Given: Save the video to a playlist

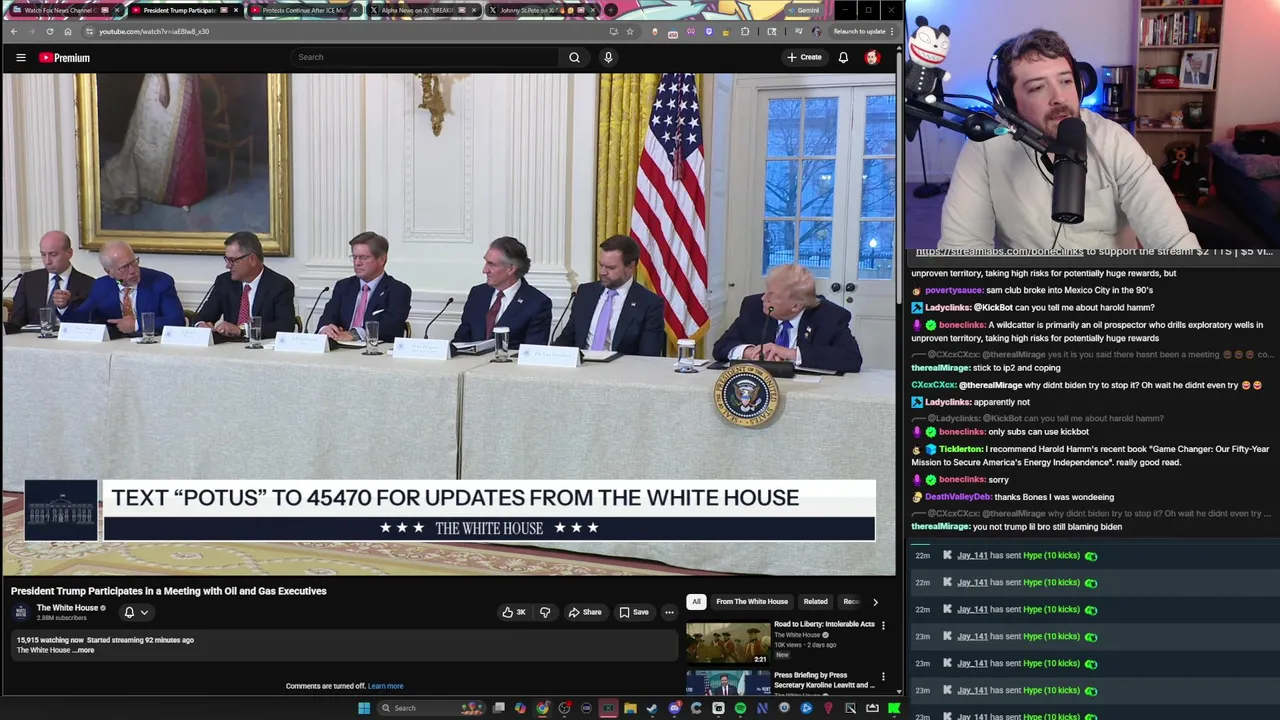Looking at the screenshot, I should [634, 612].
